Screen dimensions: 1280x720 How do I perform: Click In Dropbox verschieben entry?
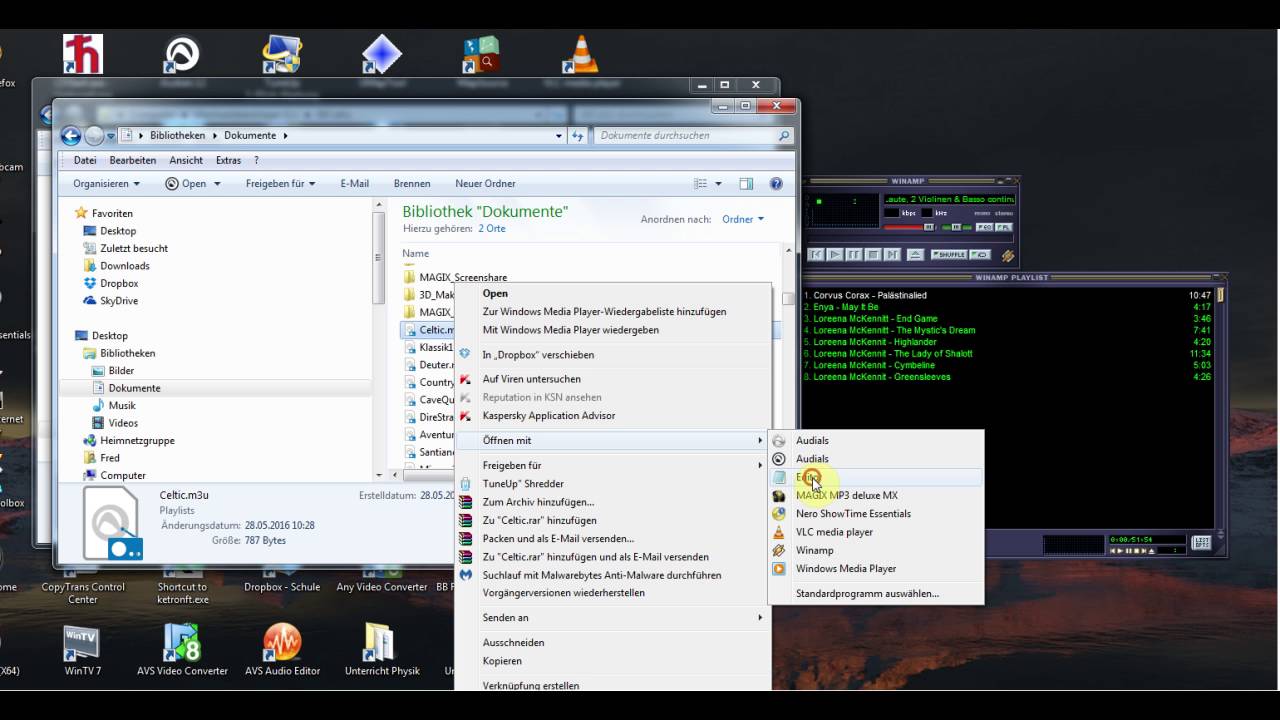(612, 354)
